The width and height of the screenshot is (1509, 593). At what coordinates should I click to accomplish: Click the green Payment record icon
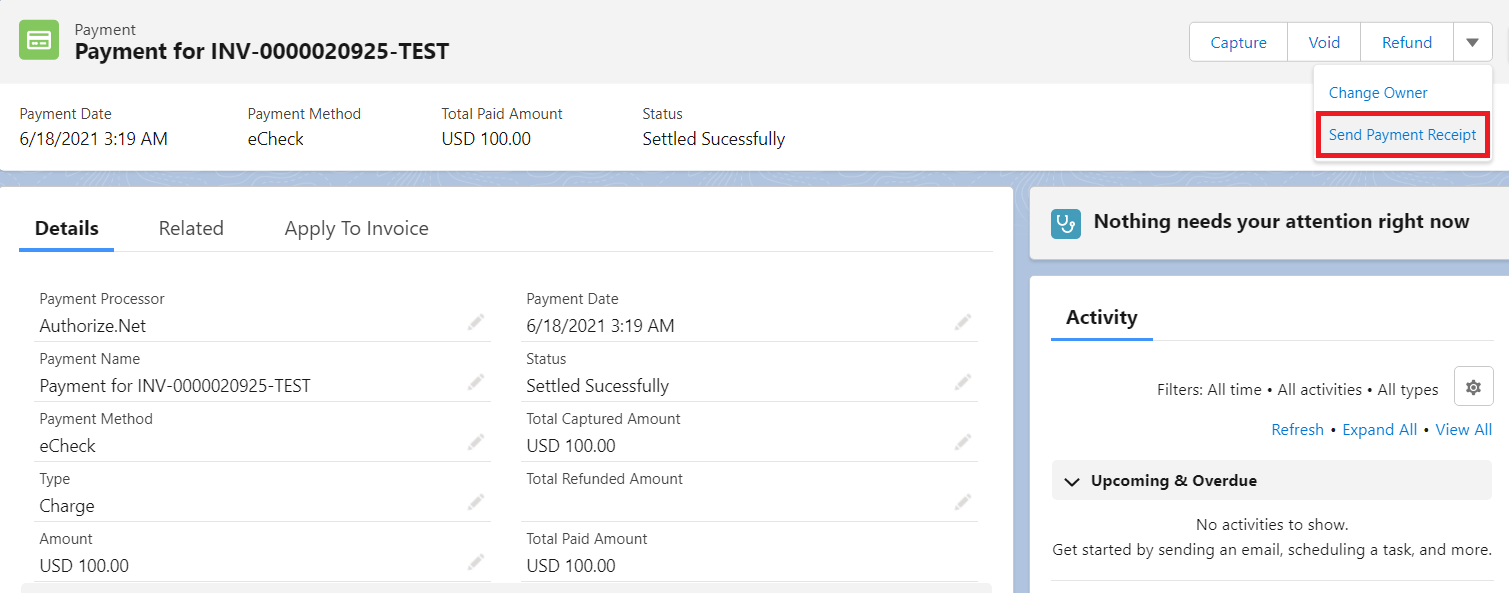point(39,40)
